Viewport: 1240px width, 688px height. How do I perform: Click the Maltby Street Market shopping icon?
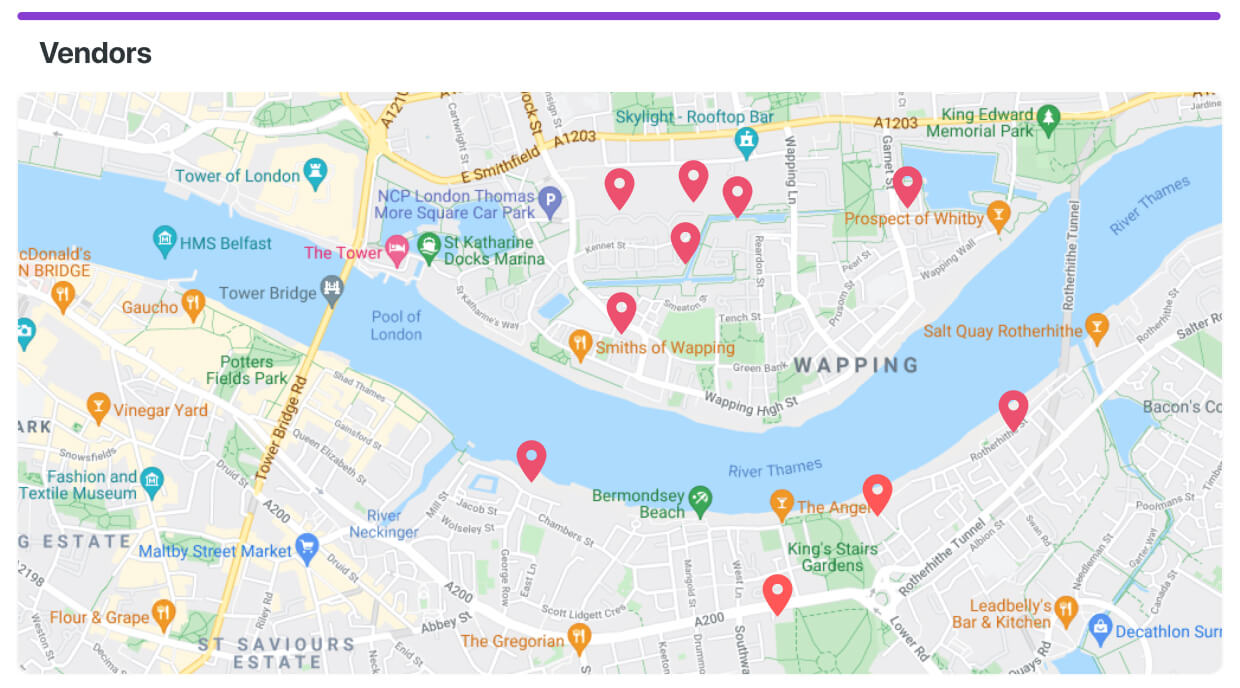(307, 549)
